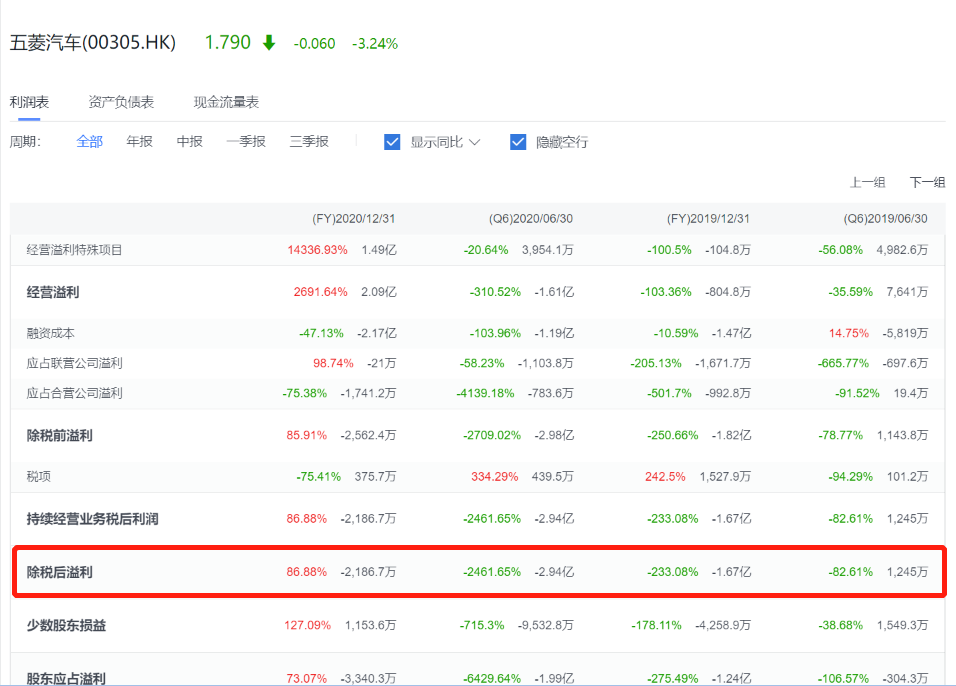The width and height of the screenshot is (956, 686).
Task: Switch to the 资产负债表 tab
Action: [x=121, y=102]
